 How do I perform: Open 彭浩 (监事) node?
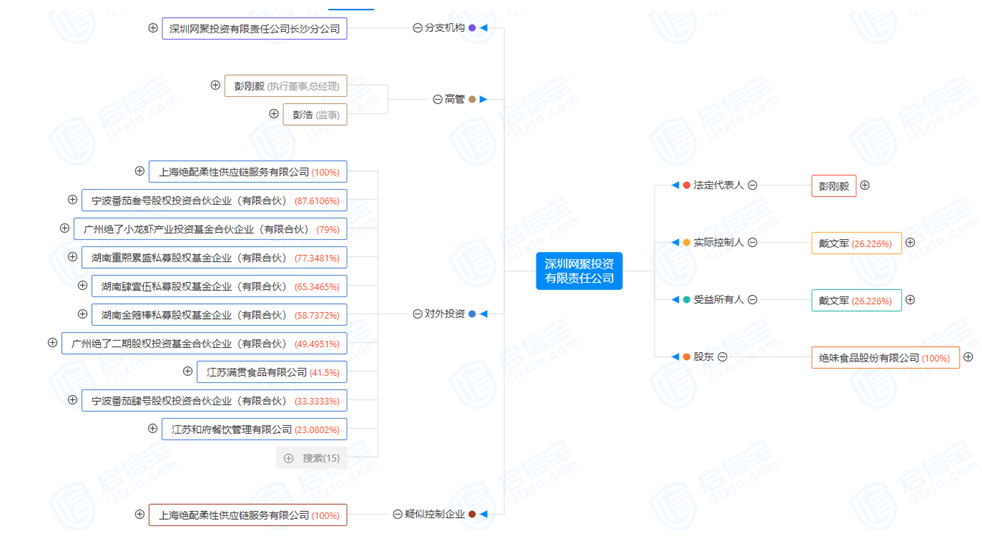click(x=315, y=115)
